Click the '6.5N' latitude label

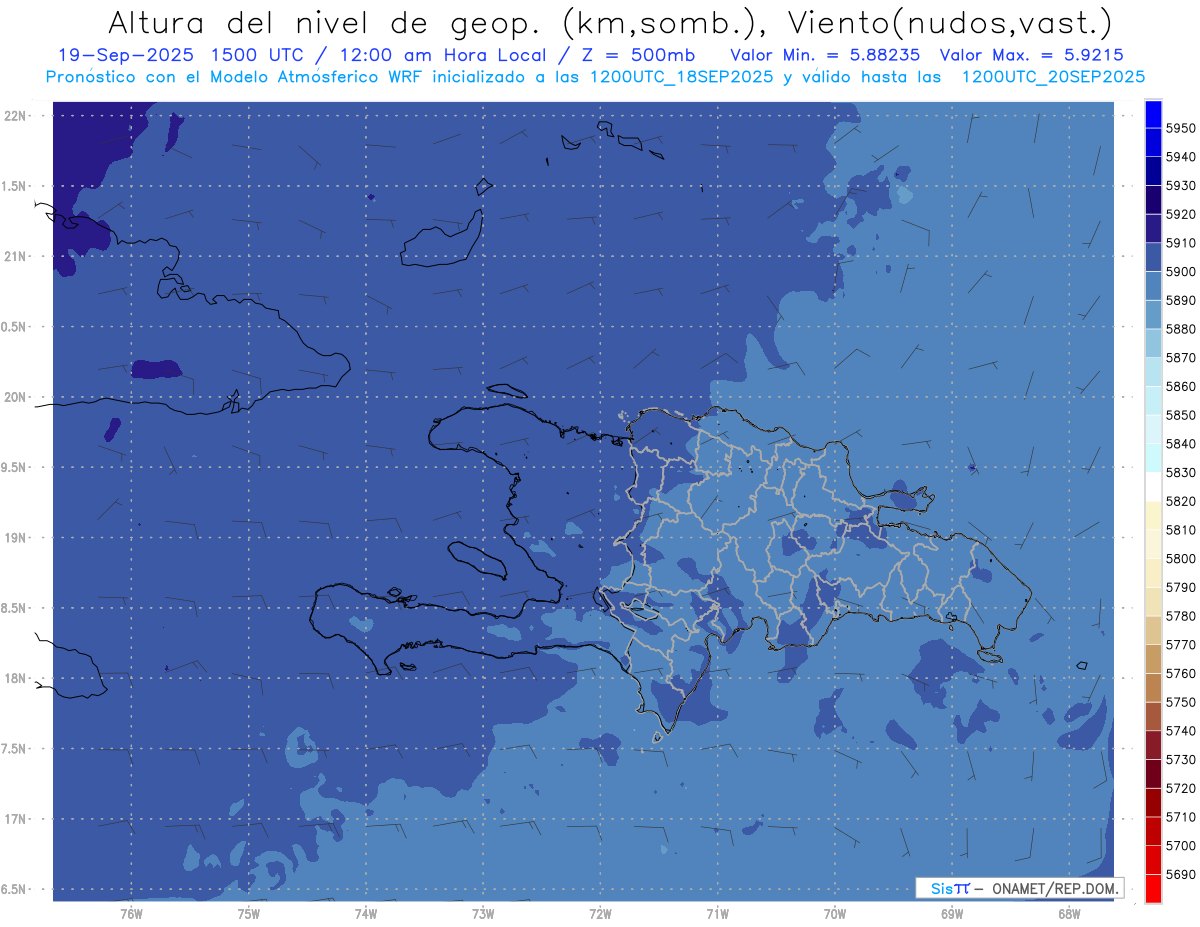point(15,890)
